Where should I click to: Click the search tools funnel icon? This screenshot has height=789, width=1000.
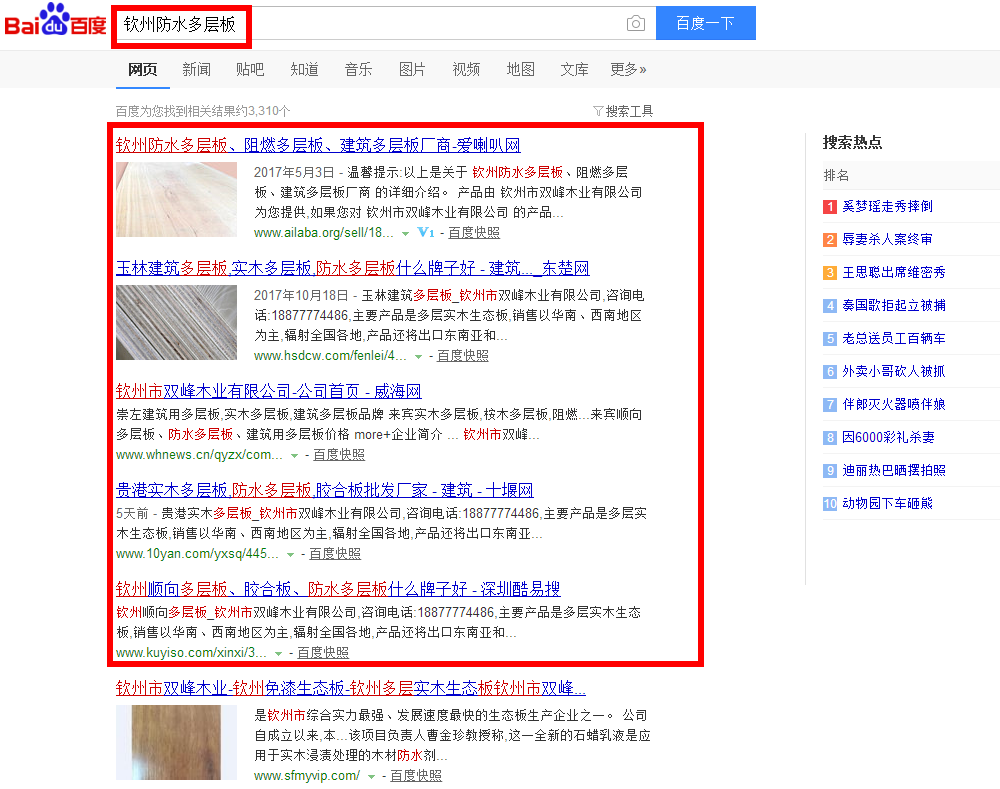click(598, 111)
